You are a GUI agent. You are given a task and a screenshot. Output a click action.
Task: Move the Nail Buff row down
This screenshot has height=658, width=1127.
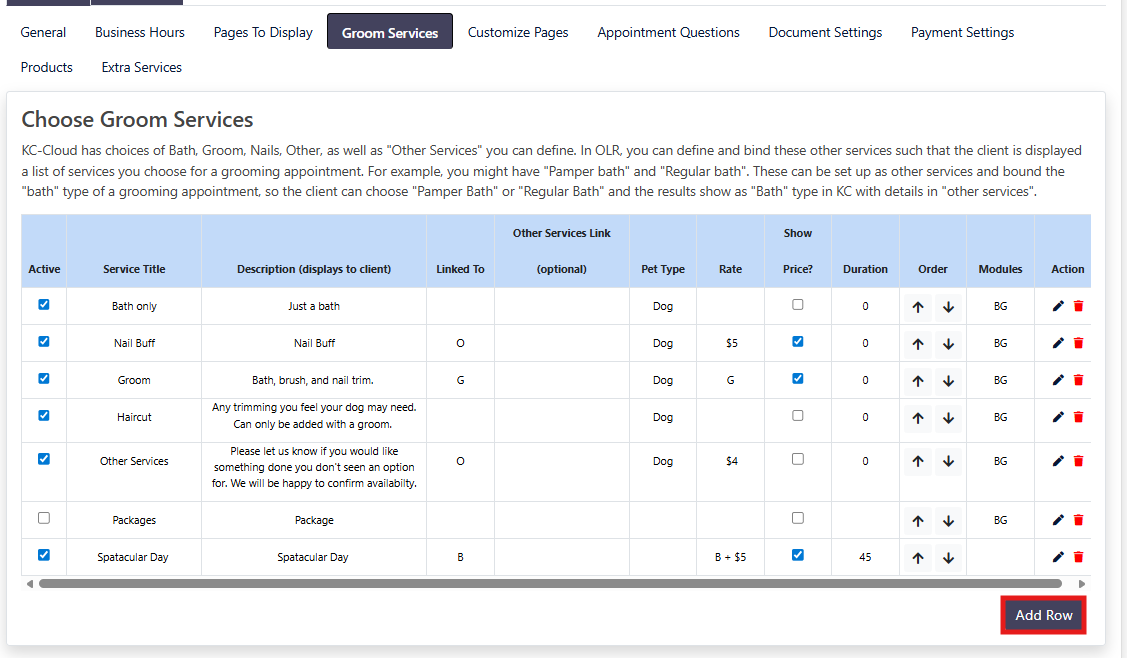click(x=949, y=344)
